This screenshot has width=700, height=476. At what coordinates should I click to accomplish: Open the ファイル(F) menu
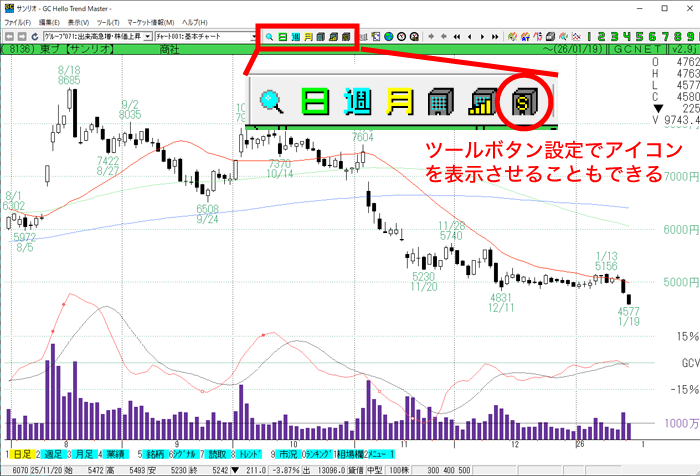point(17,21)
